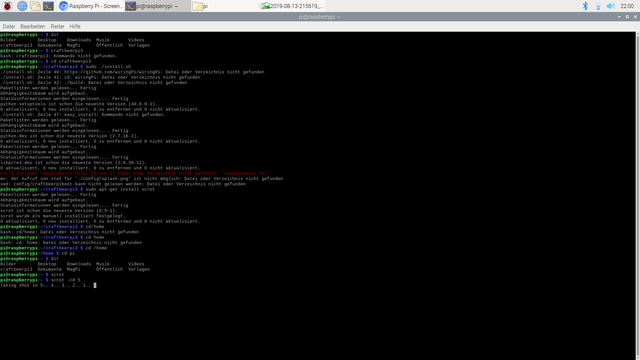
Task: Click 'scrot ist schon die neueste Version' line
Action: click(59, 211)
